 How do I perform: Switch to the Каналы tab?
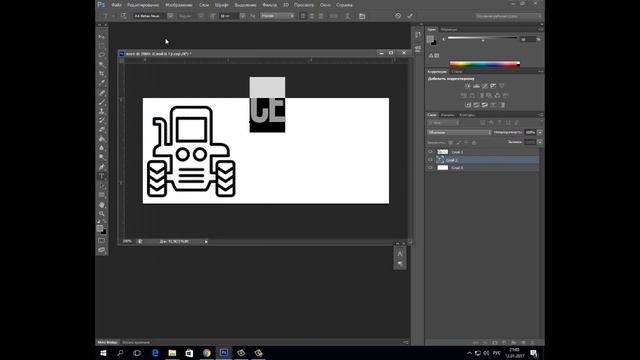click(x=447, y=115)
